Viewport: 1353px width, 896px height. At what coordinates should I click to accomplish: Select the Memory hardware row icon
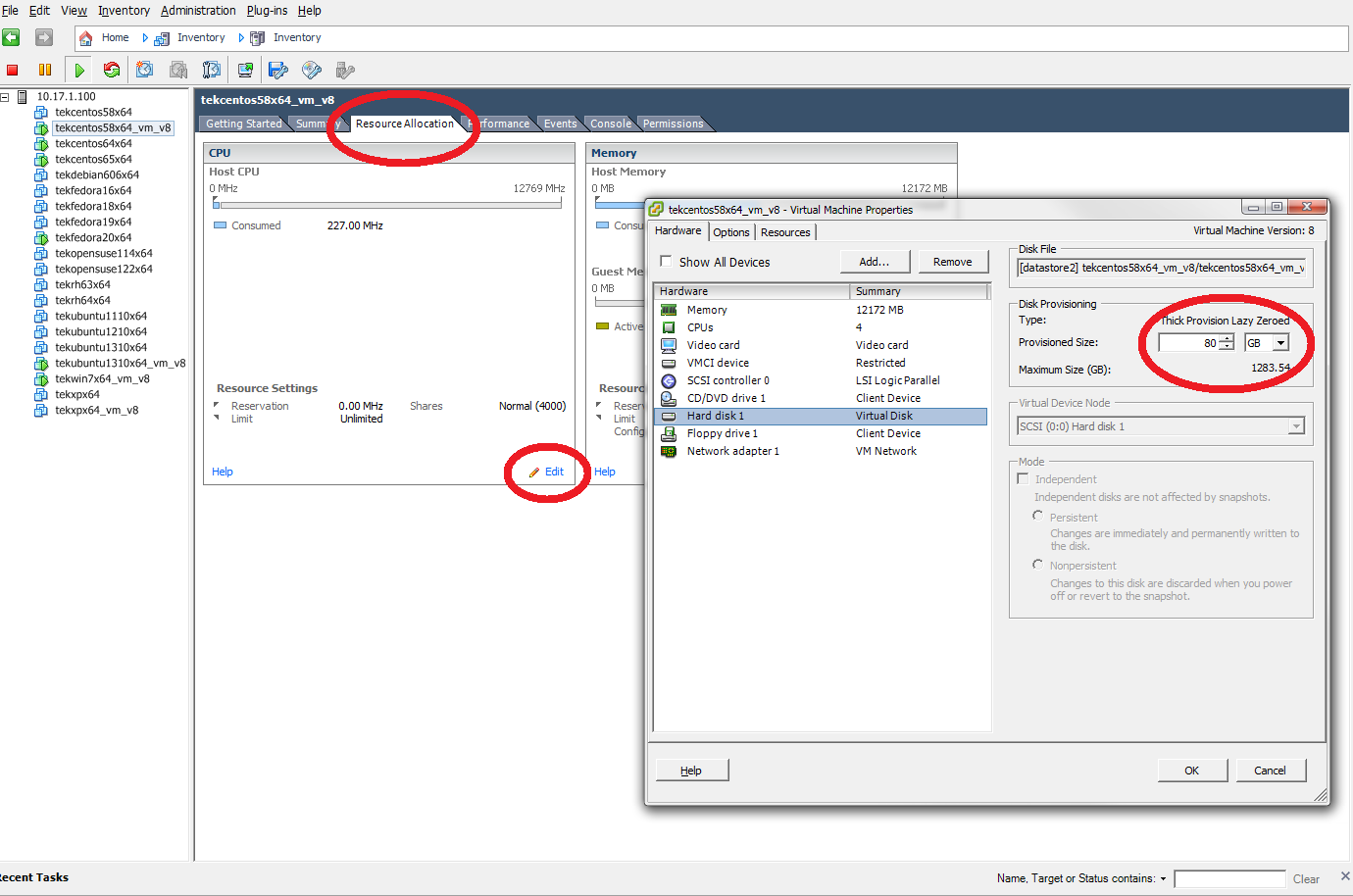(x=669, y=310)
